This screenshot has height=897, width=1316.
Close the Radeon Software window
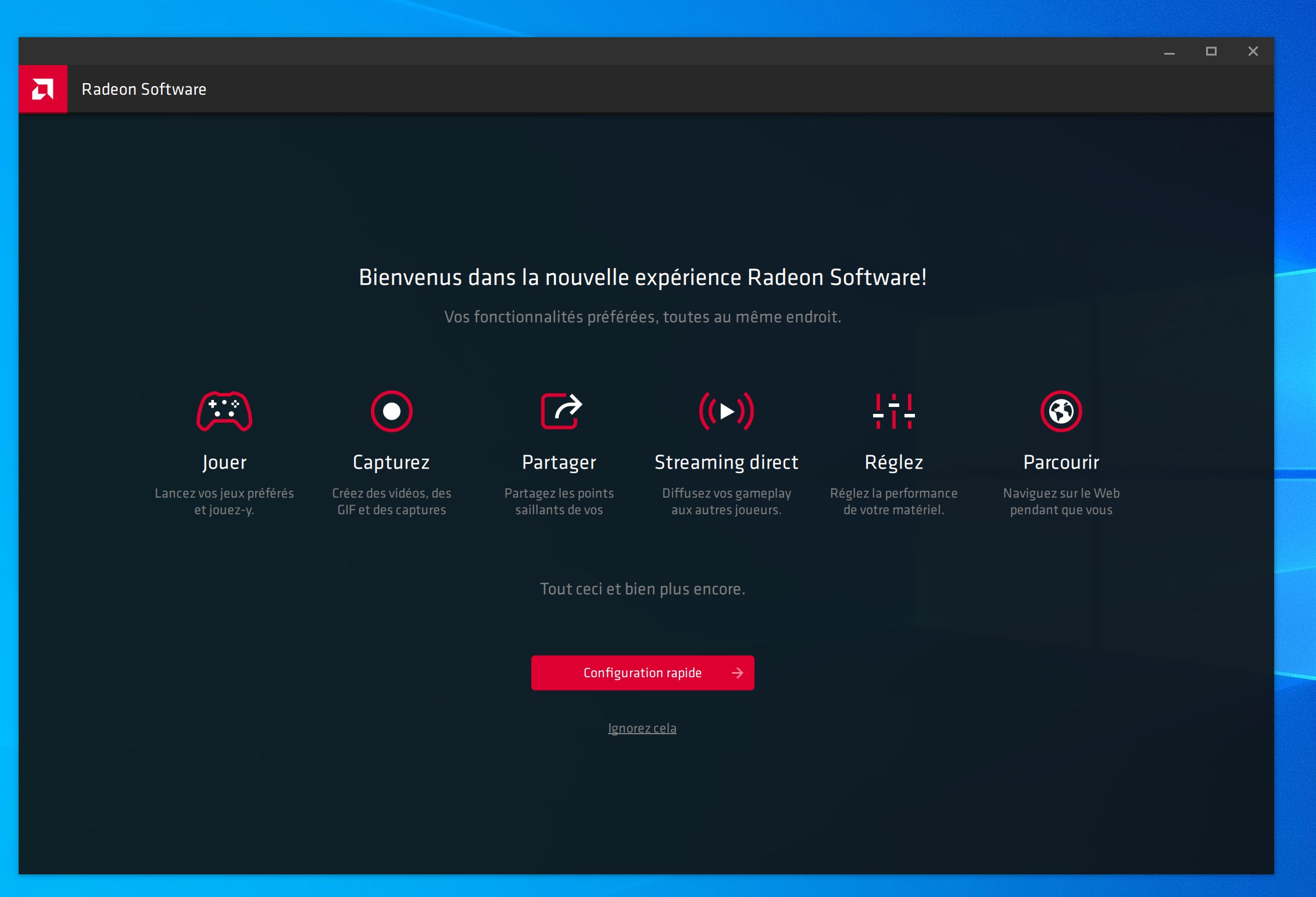click(1253, 52)
